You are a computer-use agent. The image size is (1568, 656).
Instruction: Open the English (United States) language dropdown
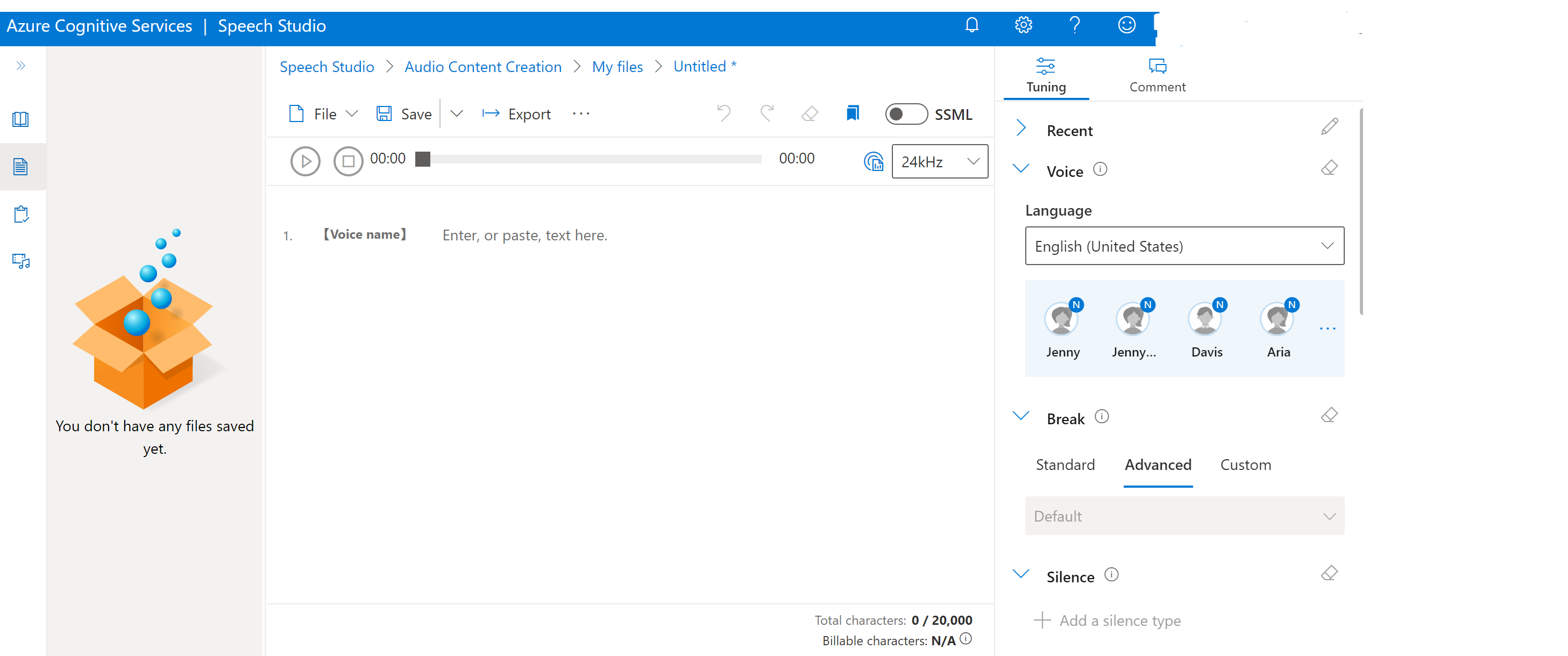pyautogui.click(x=1183, y=246)
